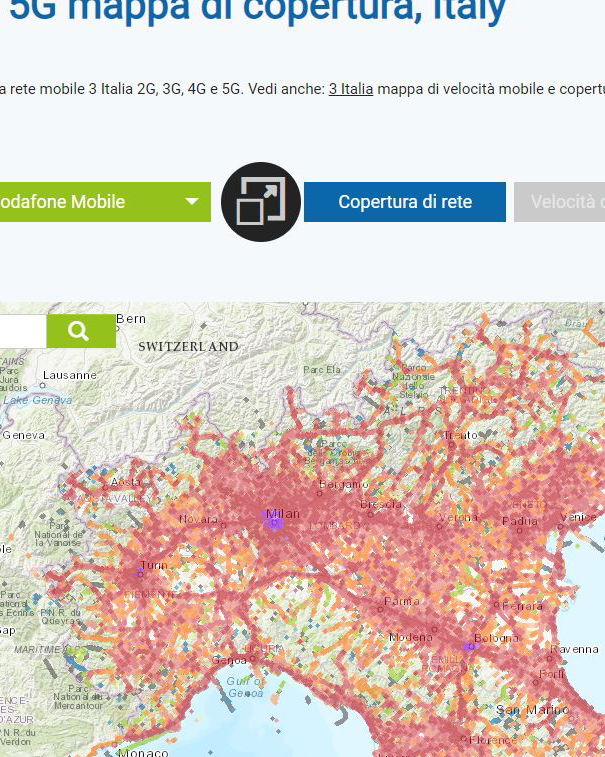Click the Trento city label

tap(461, 435)
